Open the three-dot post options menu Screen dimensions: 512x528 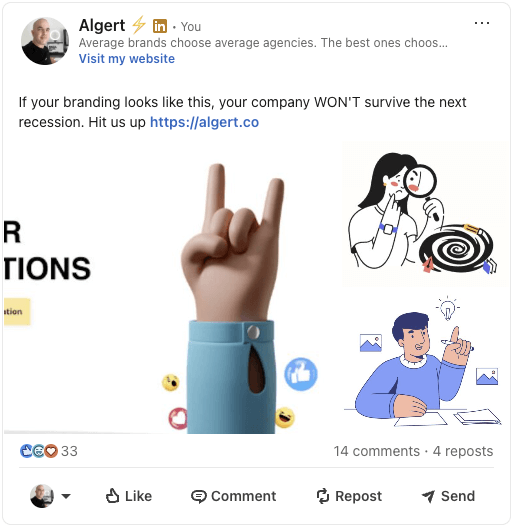coord(482,23)
